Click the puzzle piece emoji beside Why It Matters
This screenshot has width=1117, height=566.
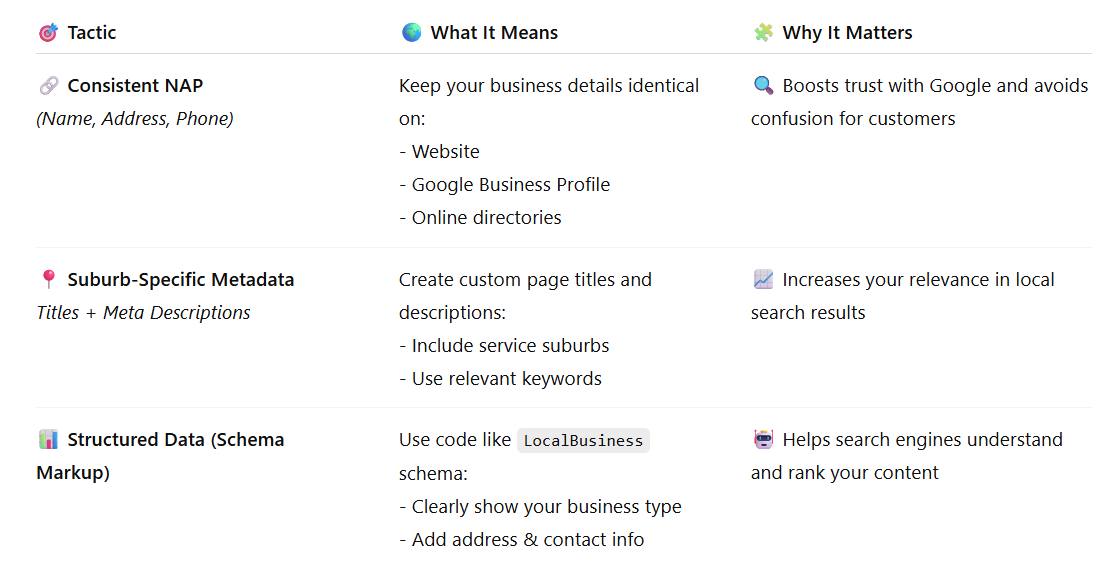764,33
